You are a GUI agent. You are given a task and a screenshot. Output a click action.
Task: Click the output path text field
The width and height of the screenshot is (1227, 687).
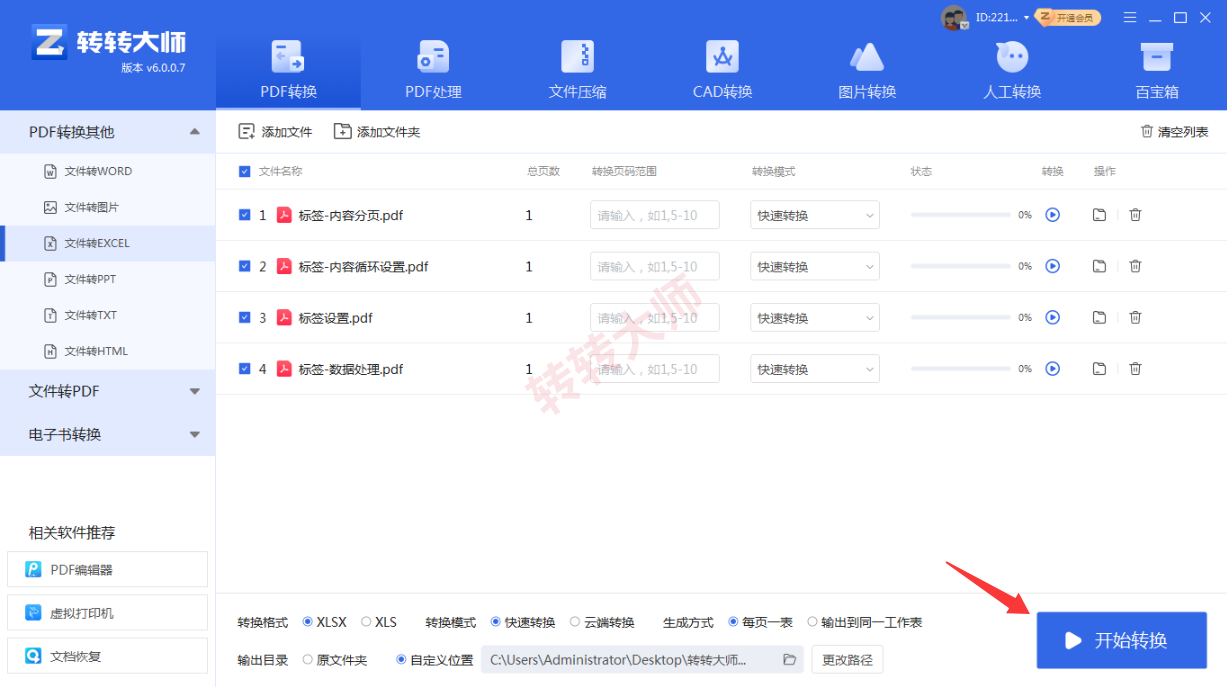(x=642, y=660)
